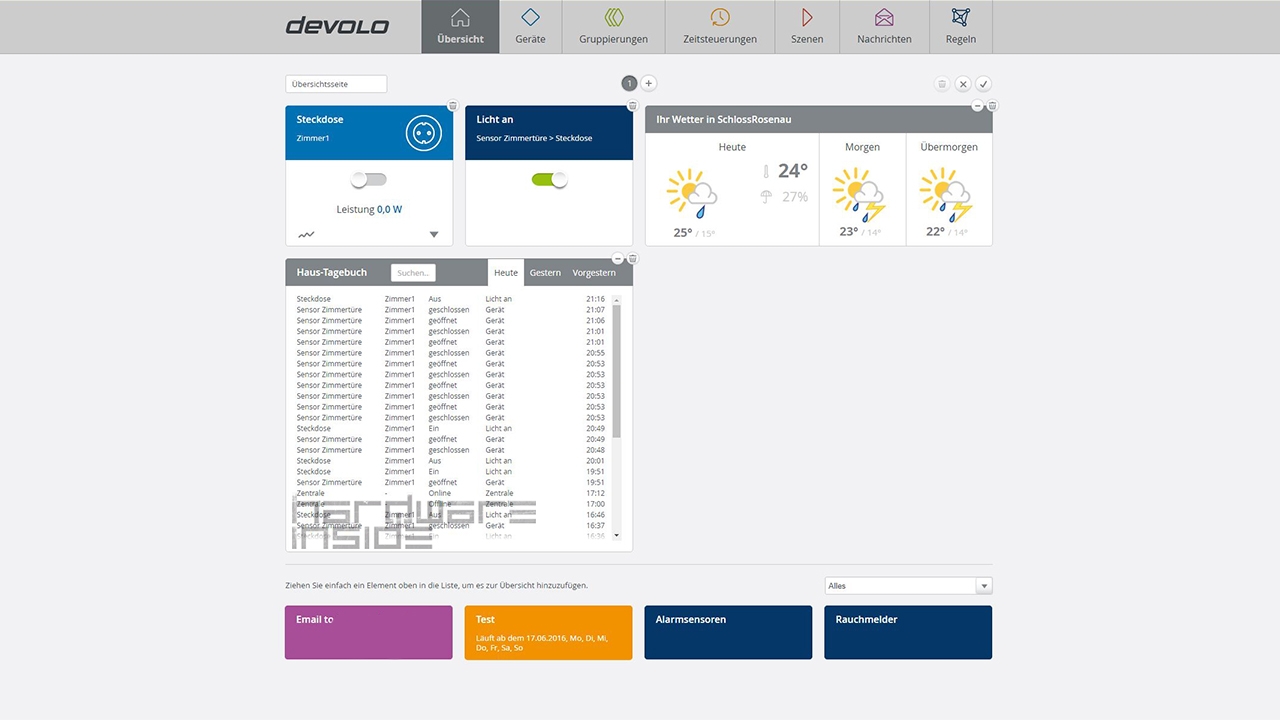Add a new dashboard page with plus
The width and height of the screenshot is (1280, 720).
[648, 84]
